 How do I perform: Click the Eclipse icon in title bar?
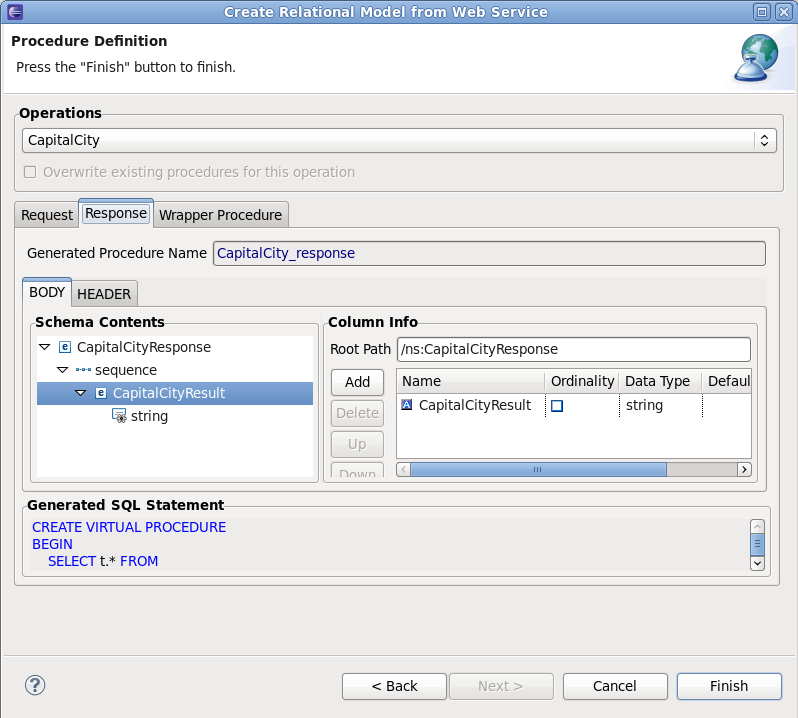[x=13, y=12]
